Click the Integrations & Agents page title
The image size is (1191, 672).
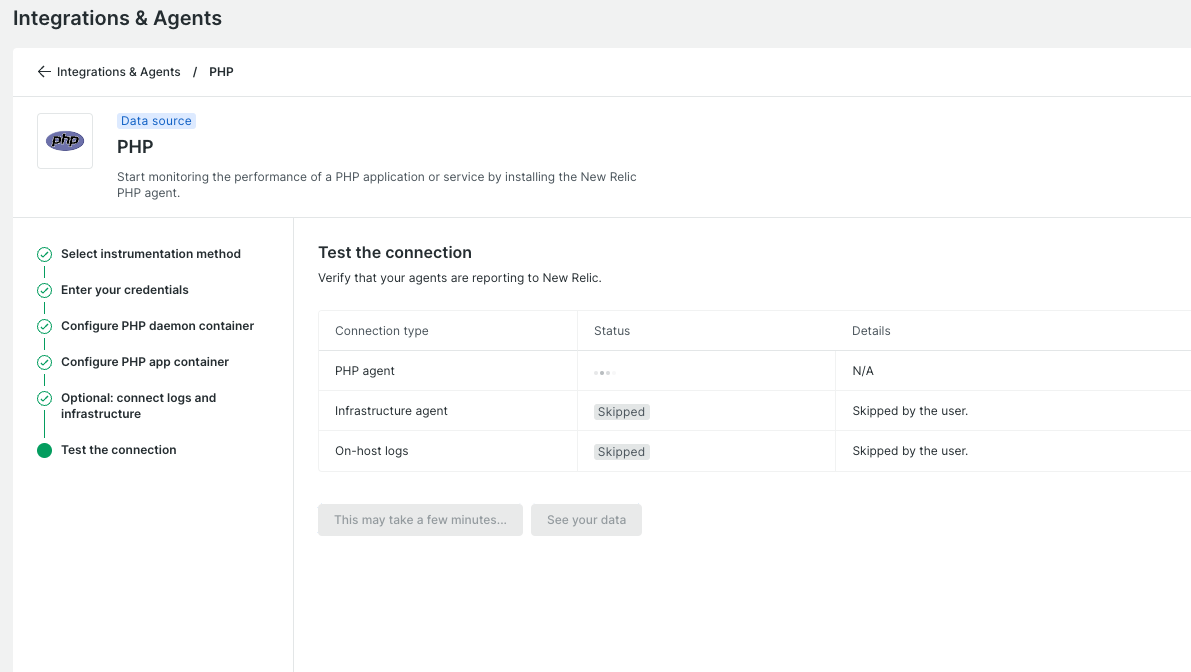tap(117, 18)
